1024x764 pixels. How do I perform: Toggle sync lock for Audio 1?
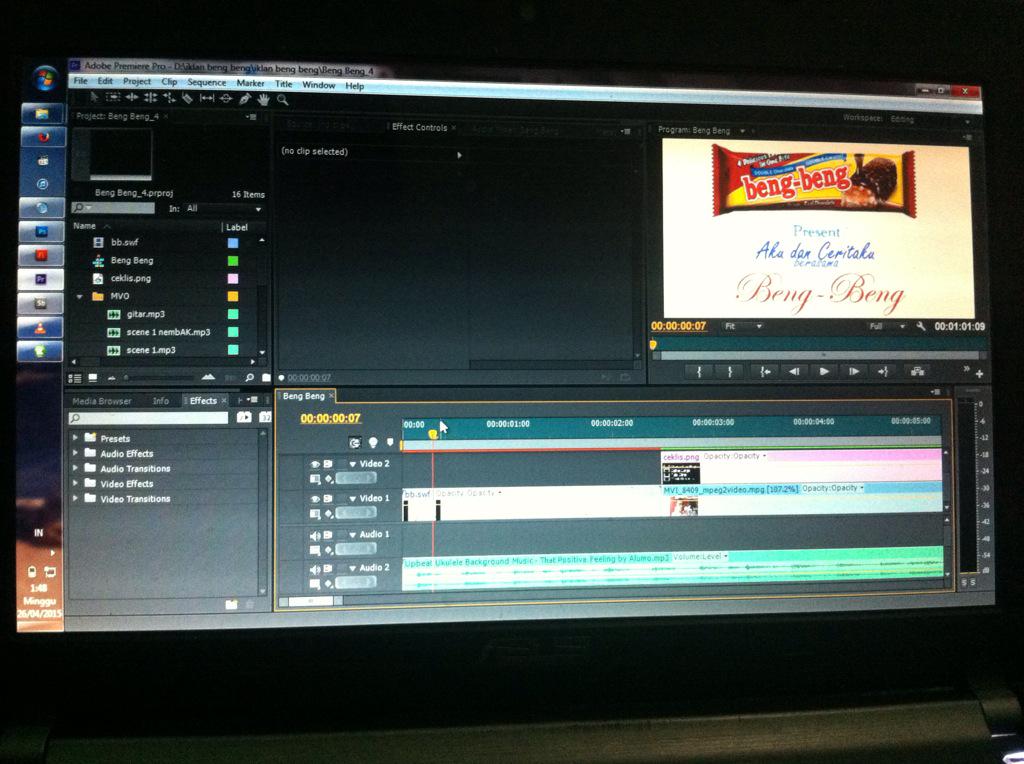pyautogui.click(x=328, y=534)
